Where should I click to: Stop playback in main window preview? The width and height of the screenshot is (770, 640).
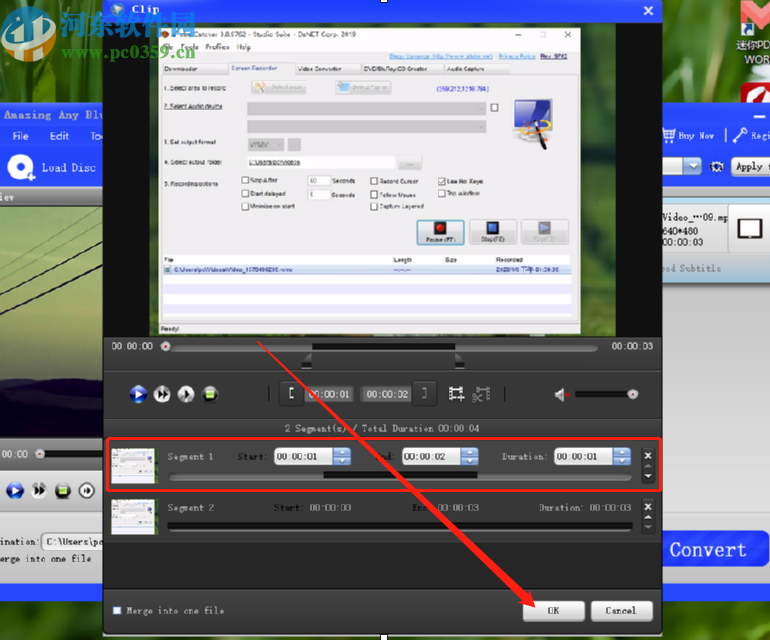tap(63, 490)
